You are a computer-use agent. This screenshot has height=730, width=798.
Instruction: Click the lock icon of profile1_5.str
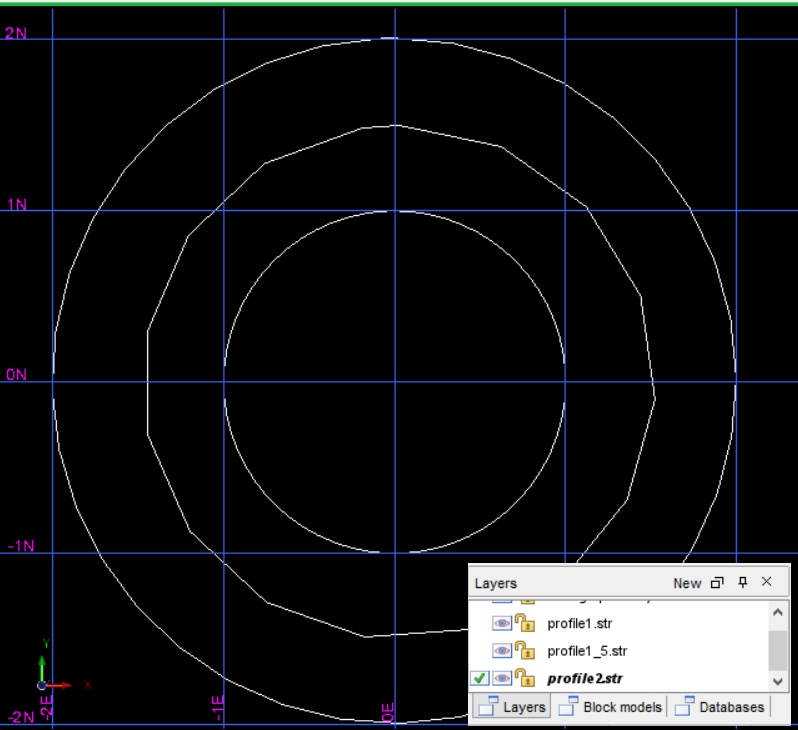[x=525, y=651]
